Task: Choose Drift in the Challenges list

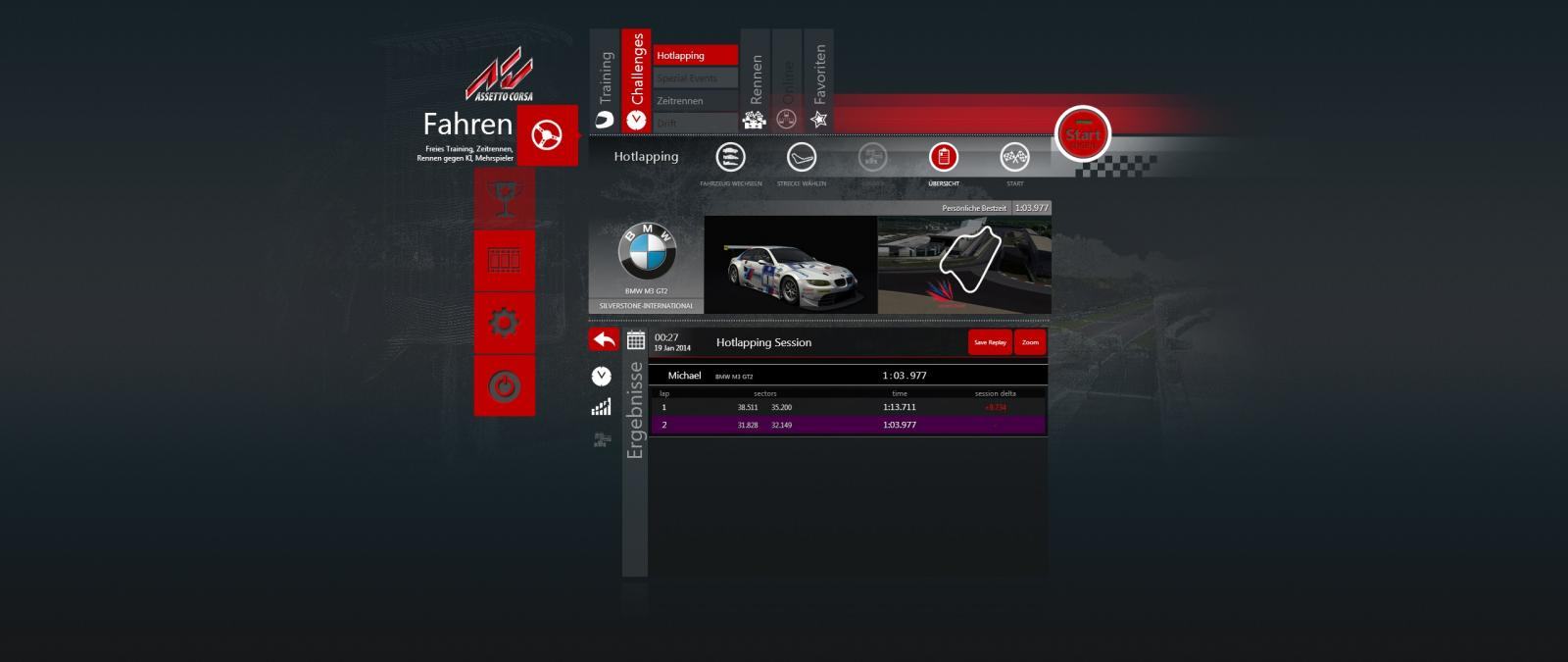Action: pos(696,123)
